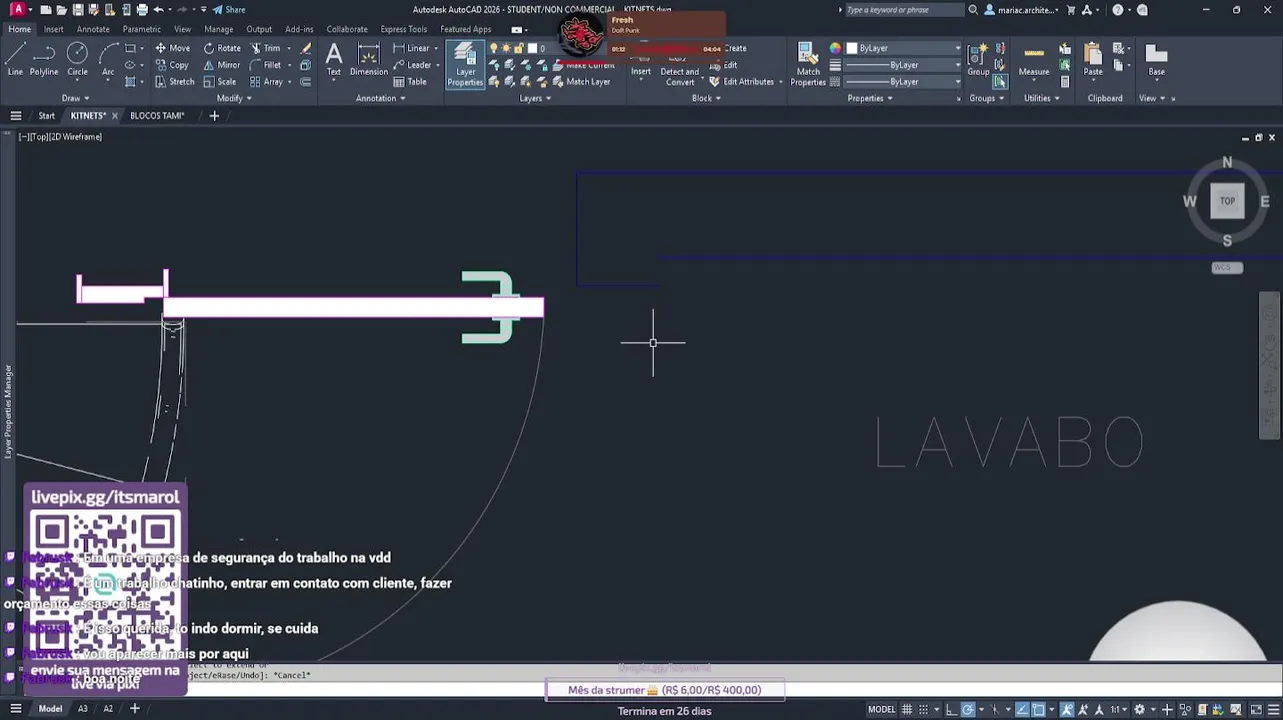The width and height of the screenshot is (1283, 720).
Task: Add a new drawing tab
Action: [x=214, y=116]
